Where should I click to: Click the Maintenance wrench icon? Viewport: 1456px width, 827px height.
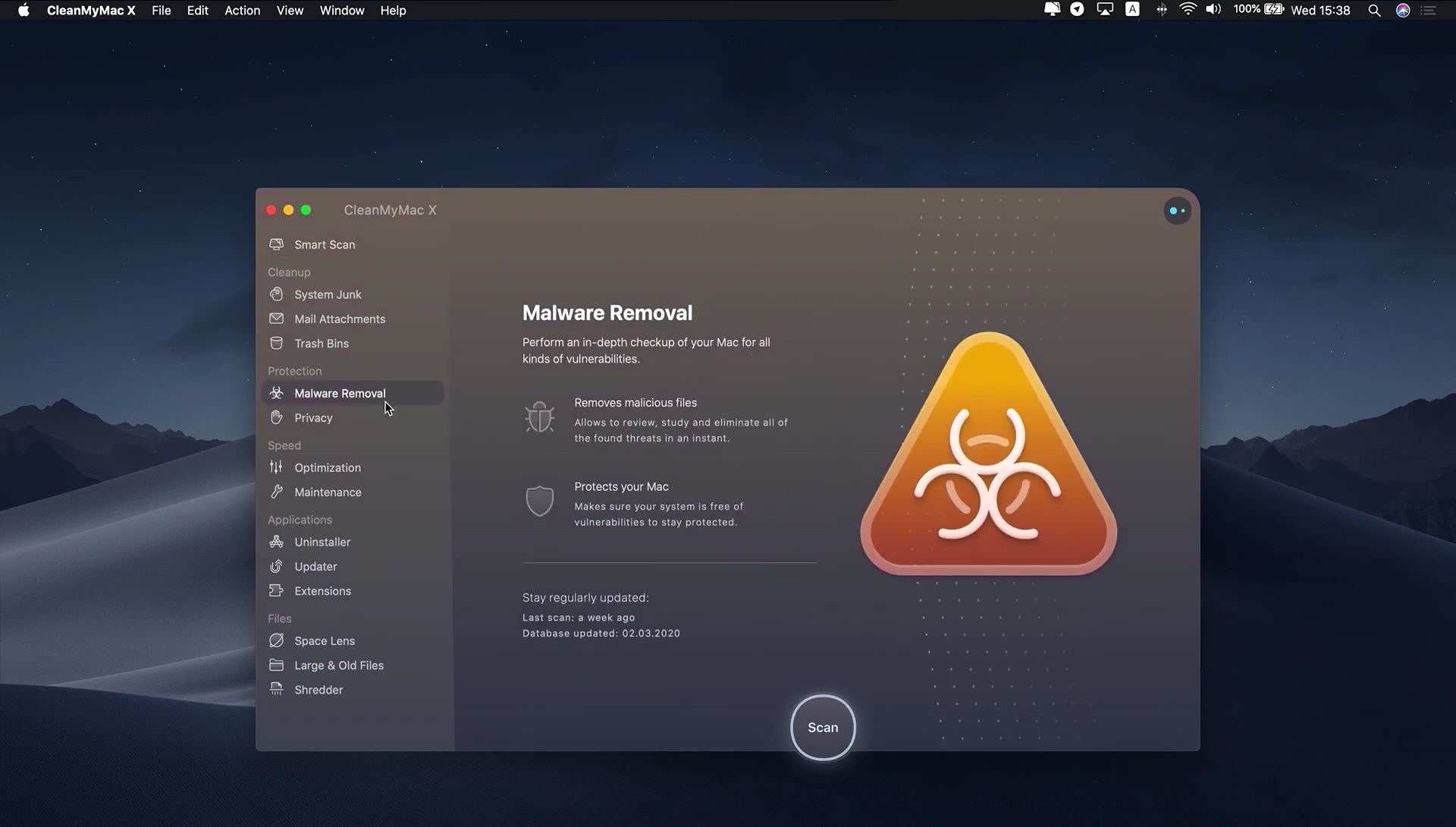pyautogui.click(x=277, y=492)
